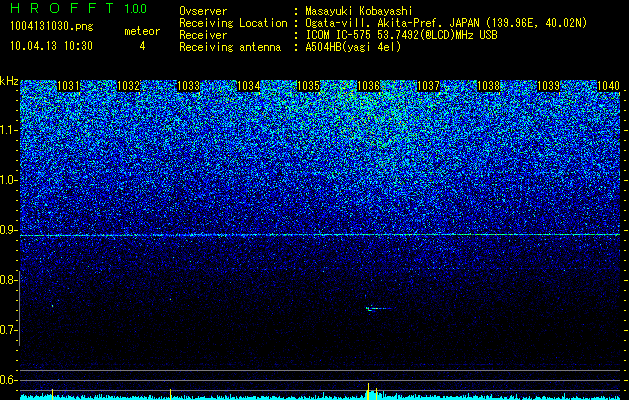Click the 1034 time label
This screenshot has width=629, height=400.
pyautogui.click(x=248, y=86)
